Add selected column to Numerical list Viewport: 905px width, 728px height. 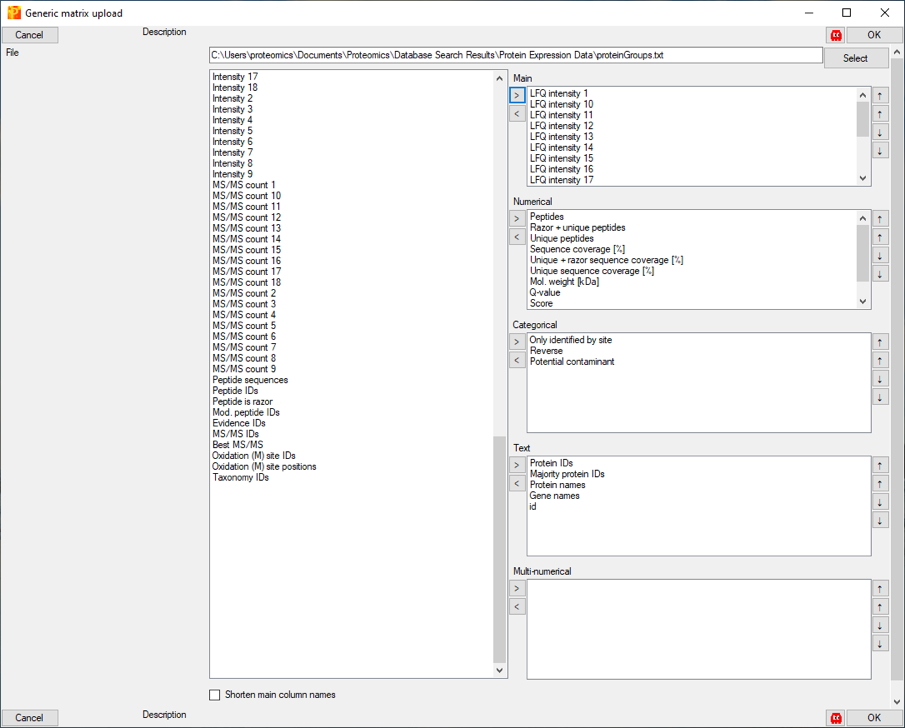click(x=517, y=218)
